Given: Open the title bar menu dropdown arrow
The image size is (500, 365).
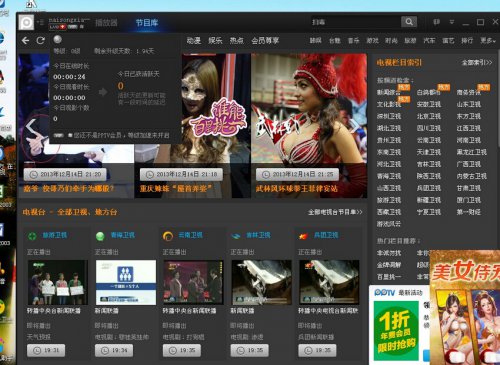Looking at the screenshot, I should (x=452, y=22).
